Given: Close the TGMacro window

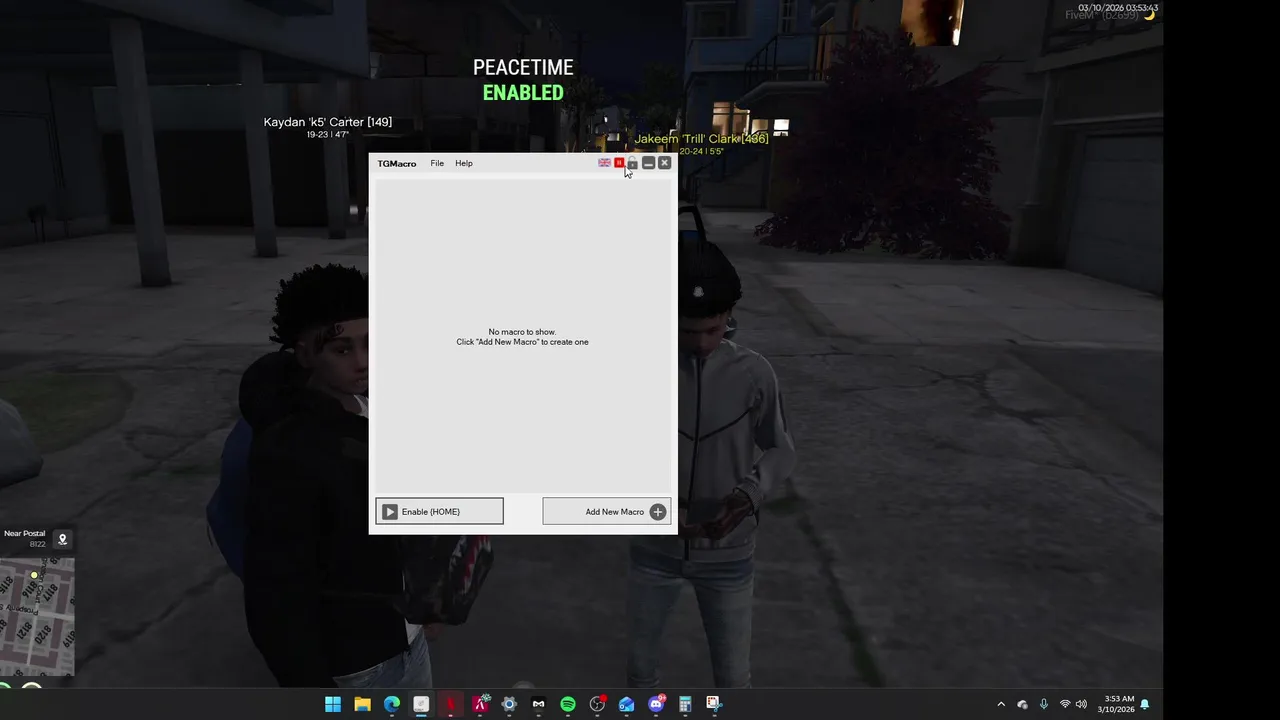Looking at the screenshot, I should 664,163.
